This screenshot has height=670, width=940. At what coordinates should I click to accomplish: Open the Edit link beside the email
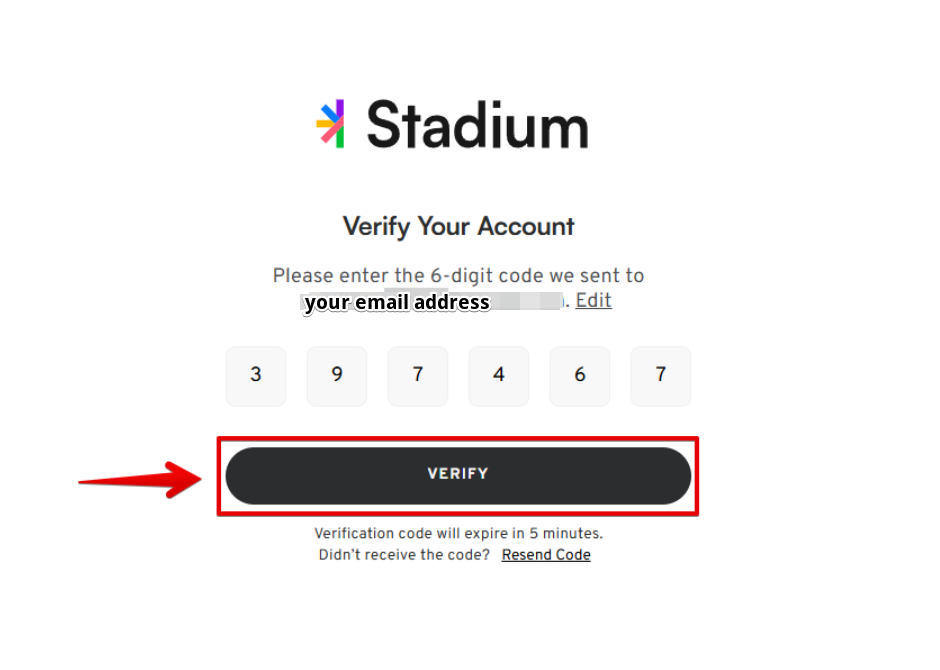[593, 301]
